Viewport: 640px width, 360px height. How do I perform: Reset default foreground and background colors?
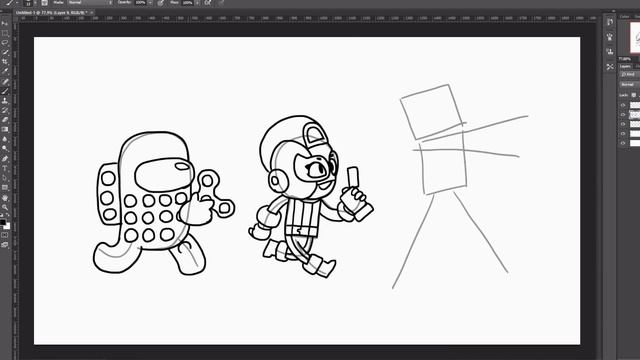2,215
